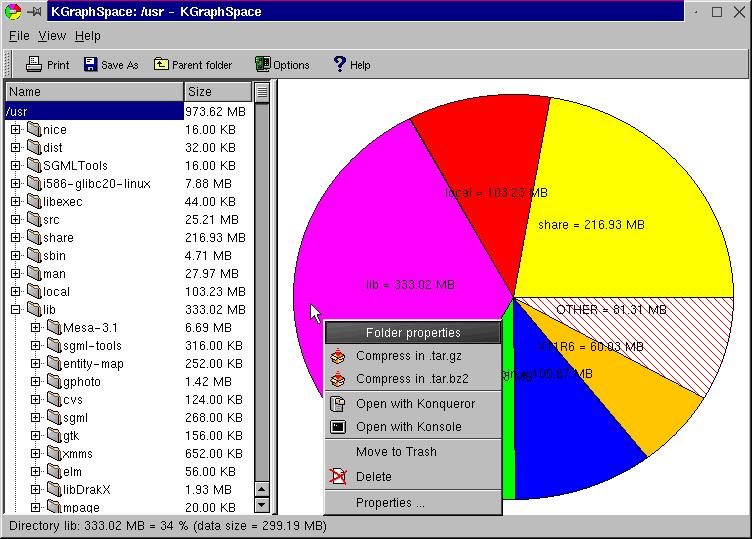Choose Compress in .tar.gz from context menu
Image resolution: width=752 pixels, height=539 pixels.
413,356
